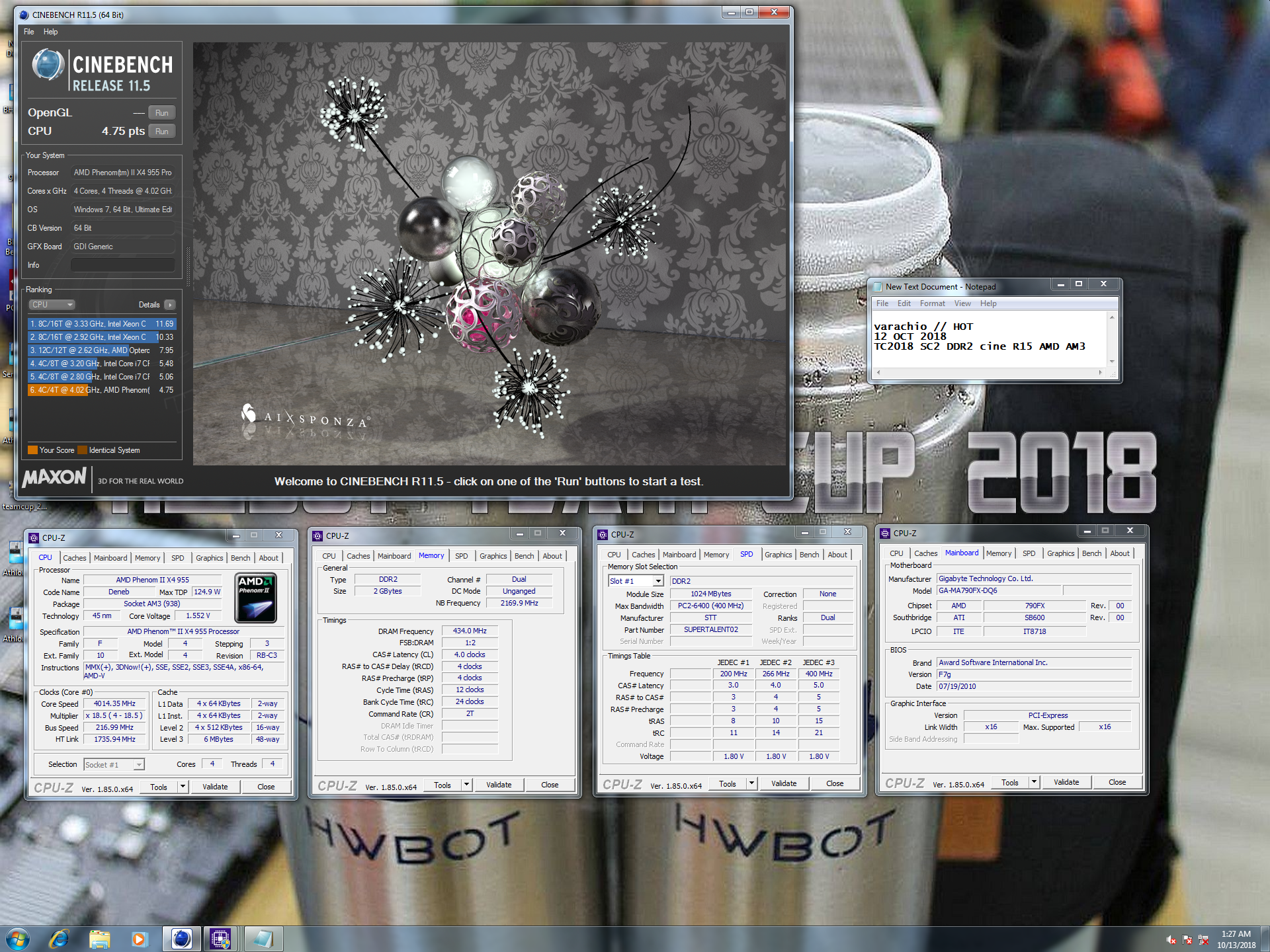Viewport: 1270px width, 952px height.
Task: Open the Notepad Format menu
Action: 932,303
